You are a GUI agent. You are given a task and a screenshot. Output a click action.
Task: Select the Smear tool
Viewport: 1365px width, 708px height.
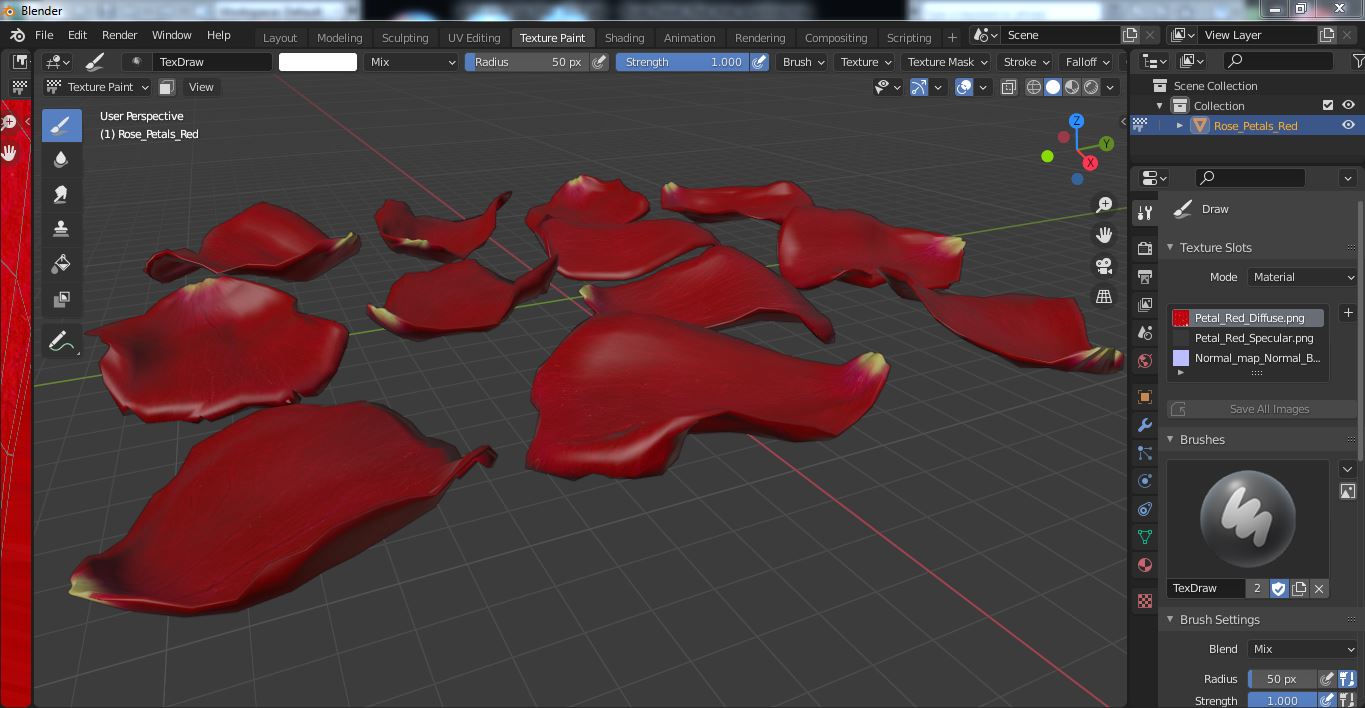tap(61, 194)
